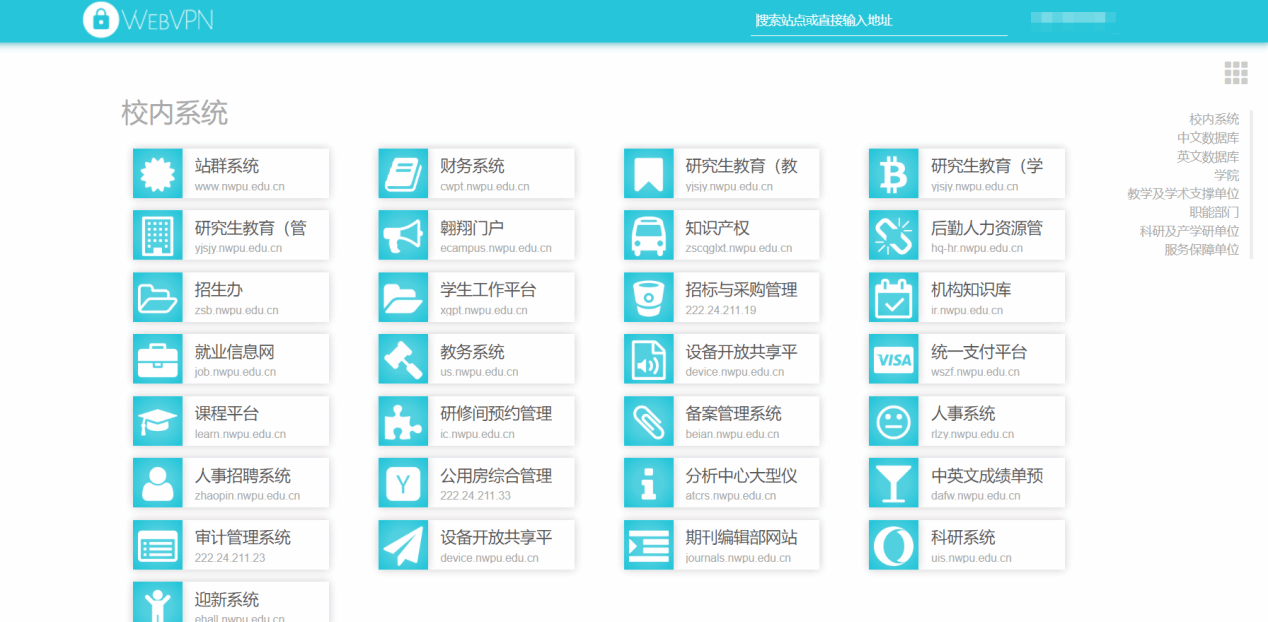Click the folder icon for 学生工作平台
Screen dimensions: 1268x622
tap(403, 297)
